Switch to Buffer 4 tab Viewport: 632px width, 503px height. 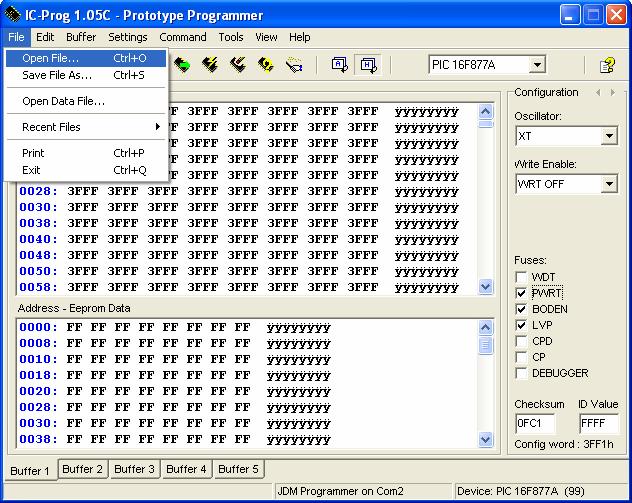click(186, 469)
